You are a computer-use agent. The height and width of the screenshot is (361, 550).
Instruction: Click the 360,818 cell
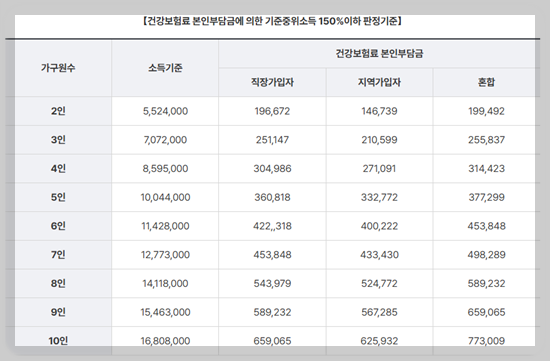[272, 198]
